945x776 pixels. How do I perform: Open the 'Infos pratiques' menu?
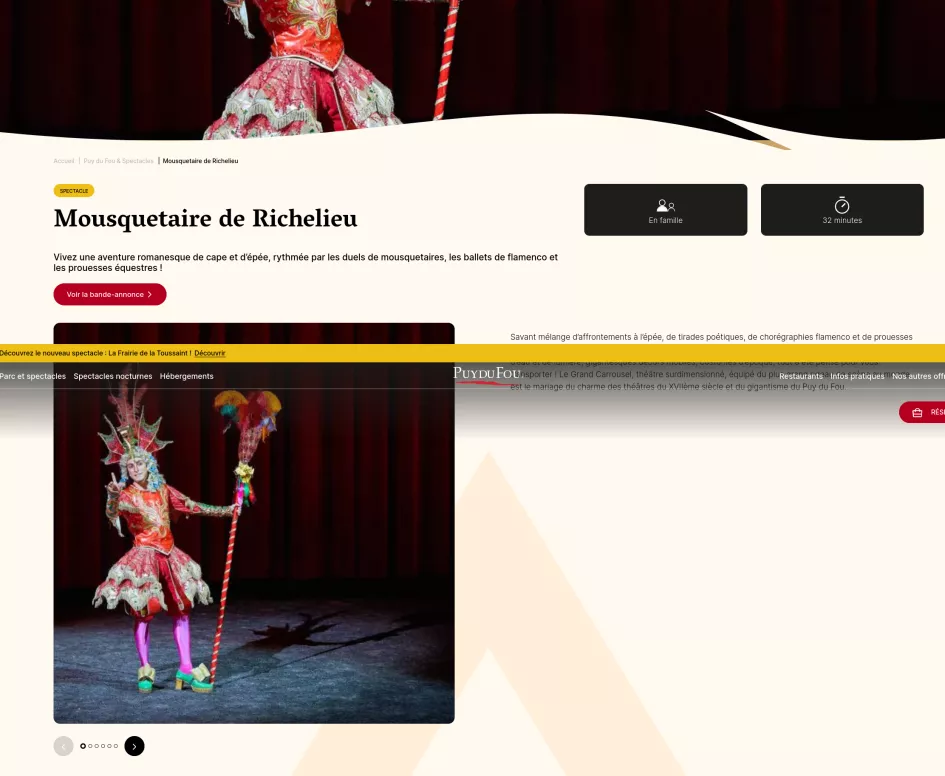click(857, 376)
